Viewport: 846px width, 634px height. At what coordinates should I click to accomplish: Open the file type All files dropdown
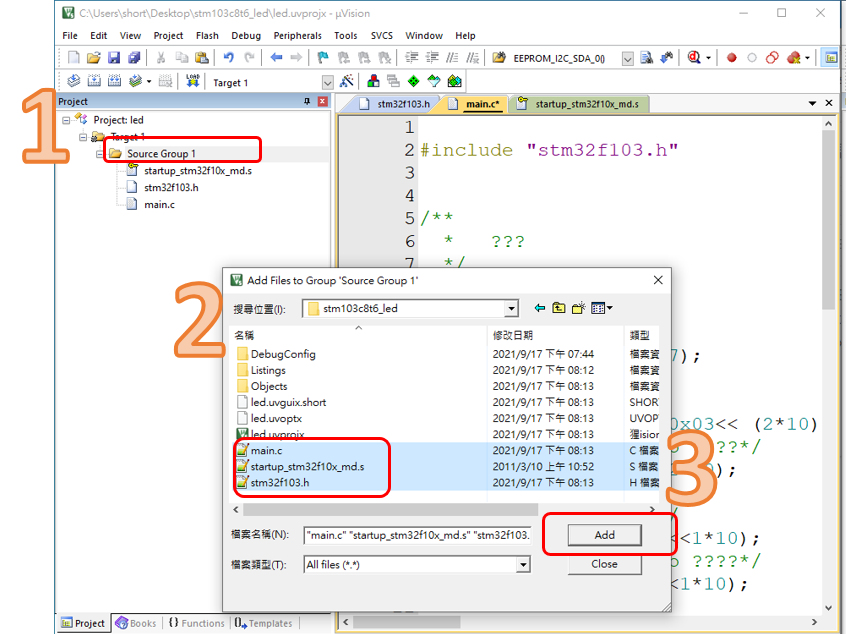(523, 565)
